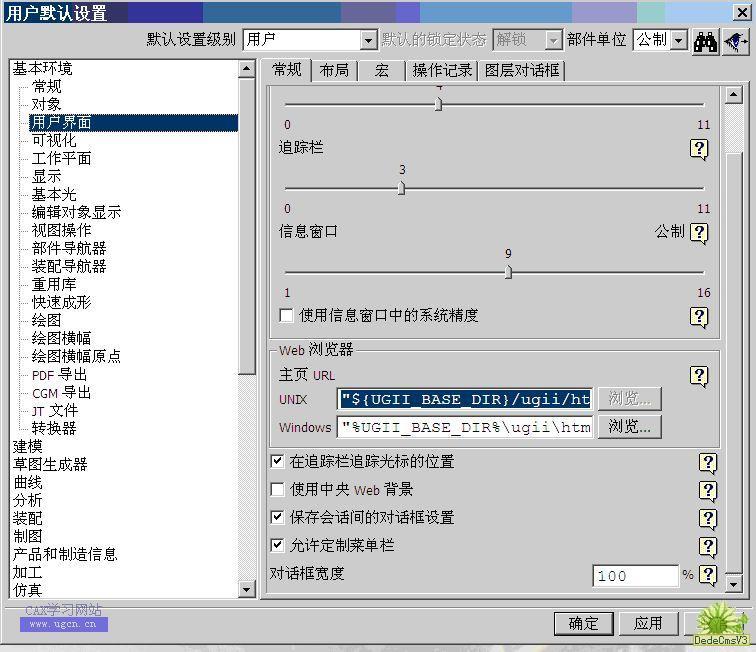Screen dimensions: 756x652
Task: Click the 确定 button
Action: [x=583, y=623]
